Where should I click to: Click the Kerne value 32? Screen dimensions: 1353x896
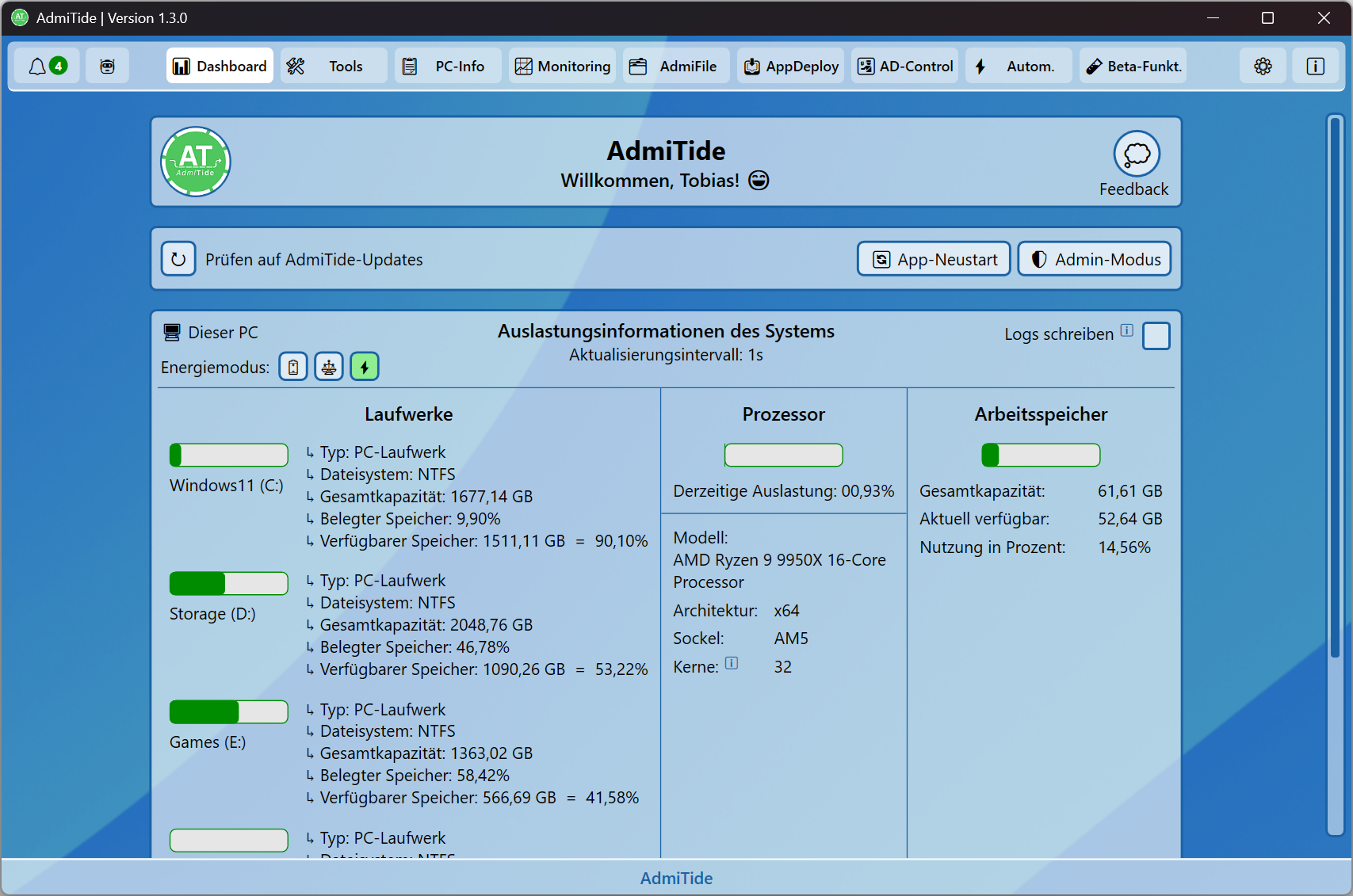click(782, 667)
